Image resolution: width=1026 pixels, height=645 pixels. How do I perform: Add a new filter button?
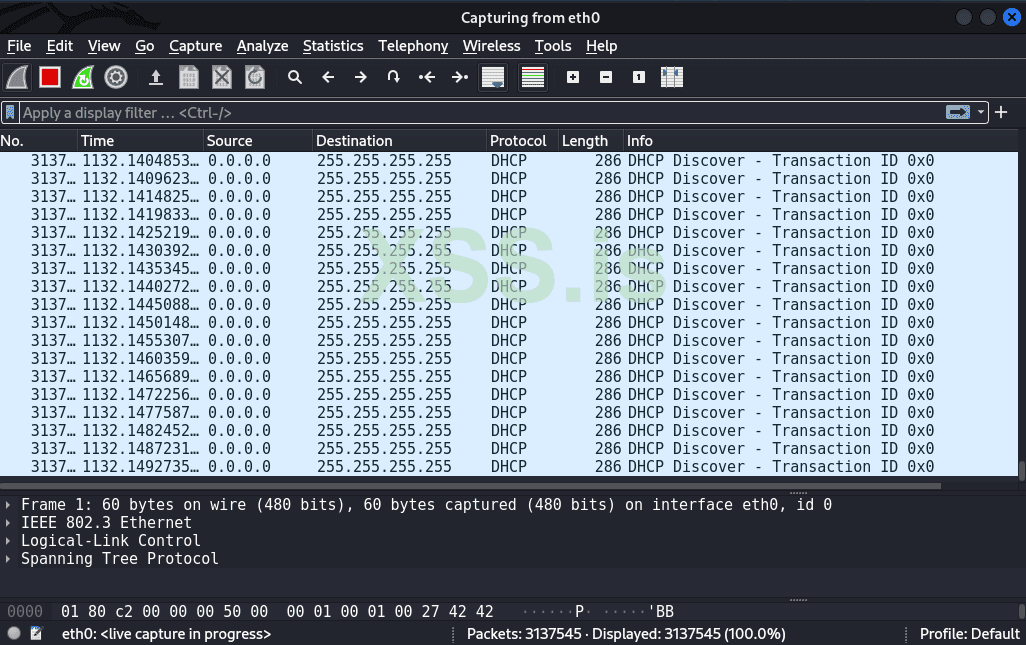pos(1001,112)
